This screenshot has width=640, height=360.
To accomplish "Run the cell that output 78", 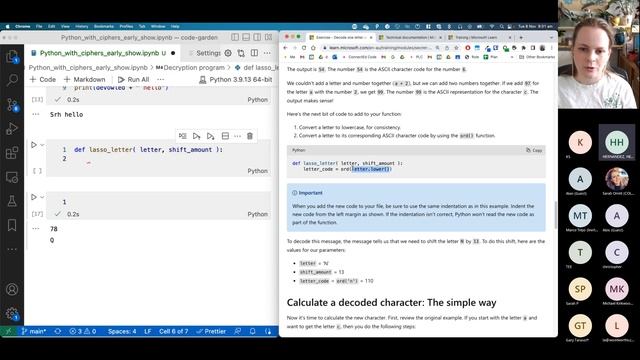I will [34, 197].
